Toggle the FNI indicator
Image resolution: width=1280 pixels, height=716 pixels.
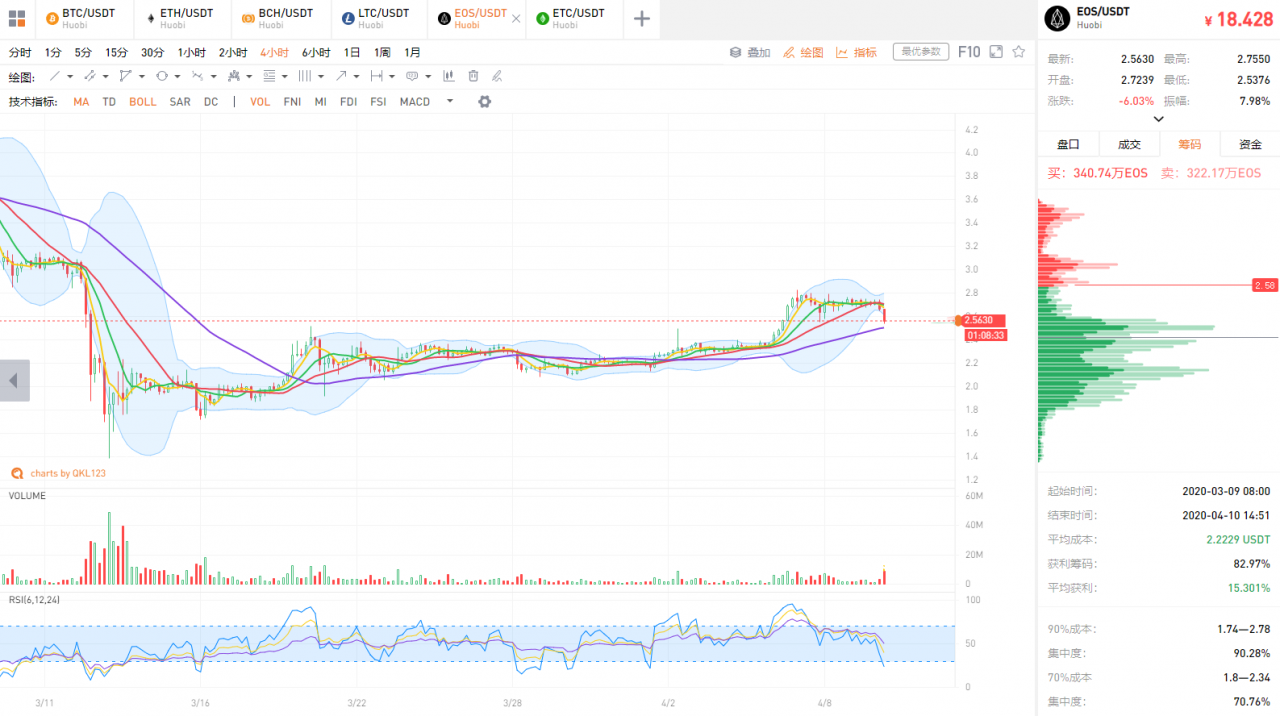[x=292, y=102]
